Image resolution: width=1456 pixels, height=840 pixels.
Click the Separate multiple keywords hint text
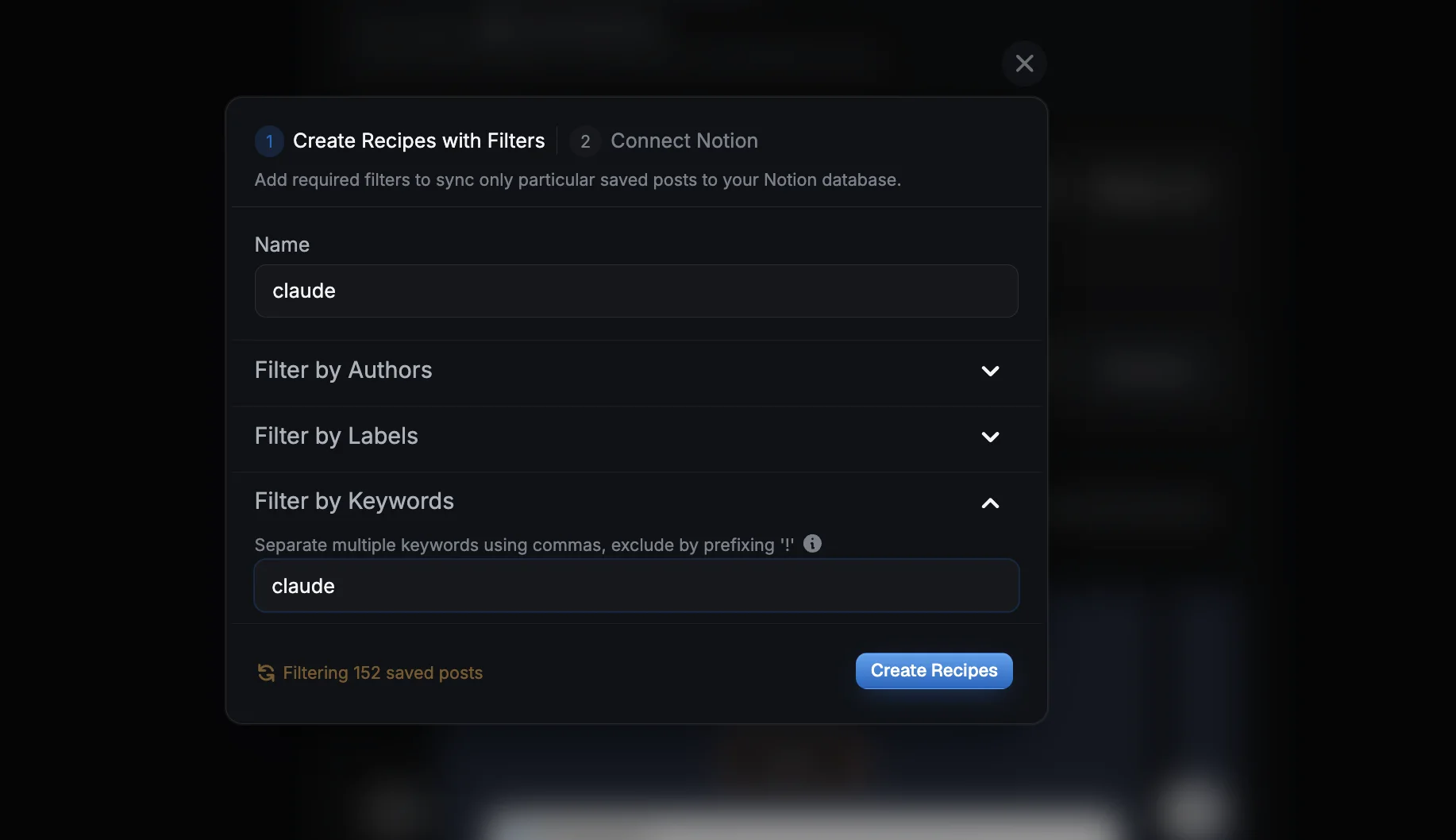click(524, 545)
